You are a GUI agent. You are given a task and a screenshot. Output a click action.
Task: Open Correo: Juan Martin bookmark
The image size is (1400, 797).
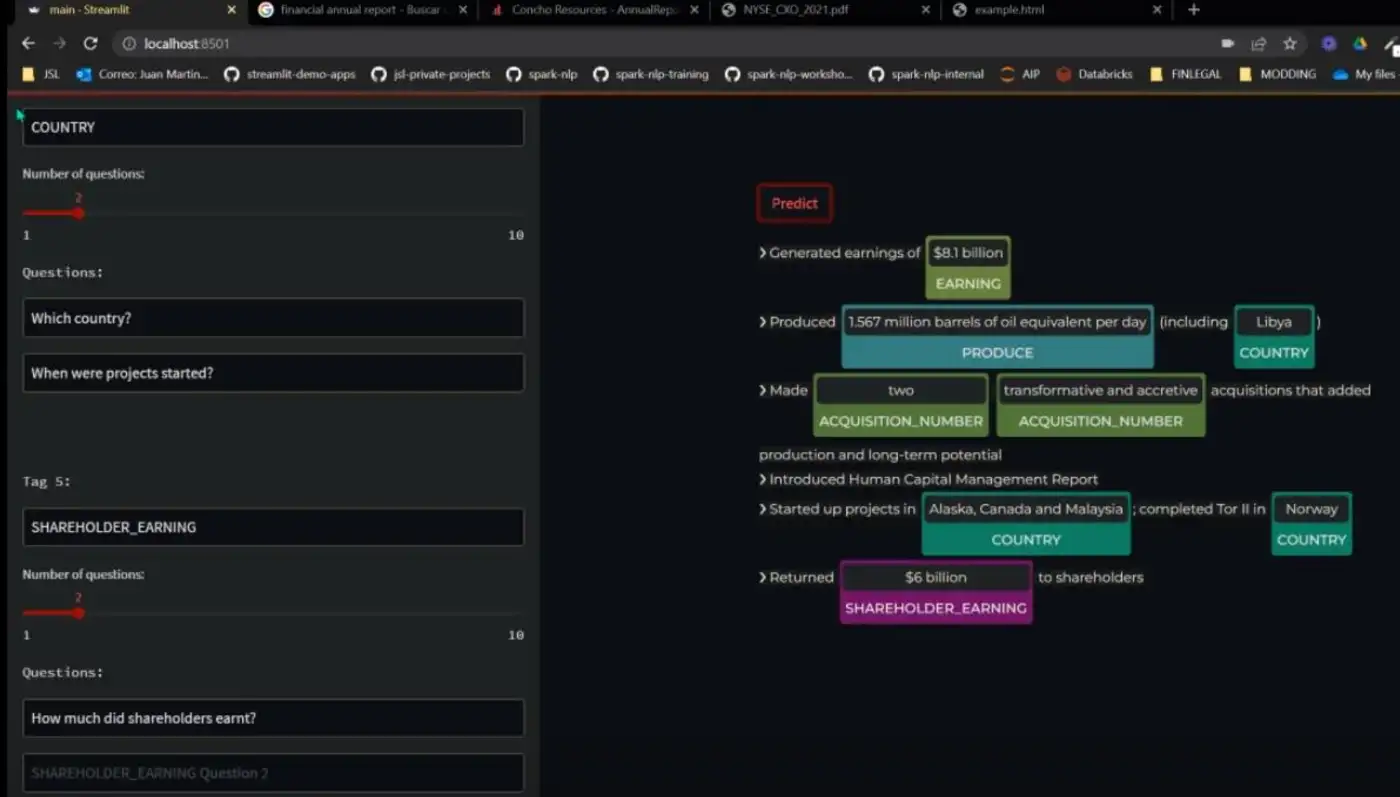point(143,74)
